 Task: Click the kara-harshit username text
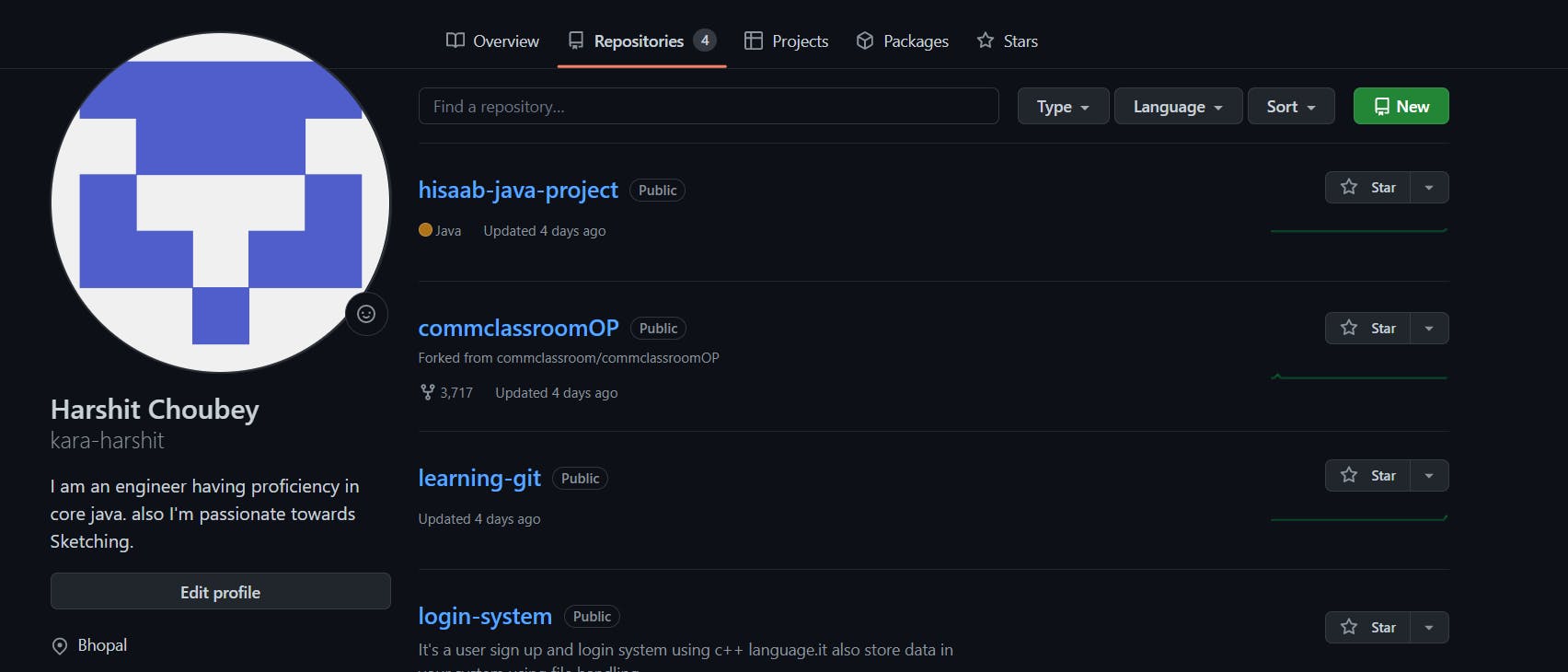107,441
